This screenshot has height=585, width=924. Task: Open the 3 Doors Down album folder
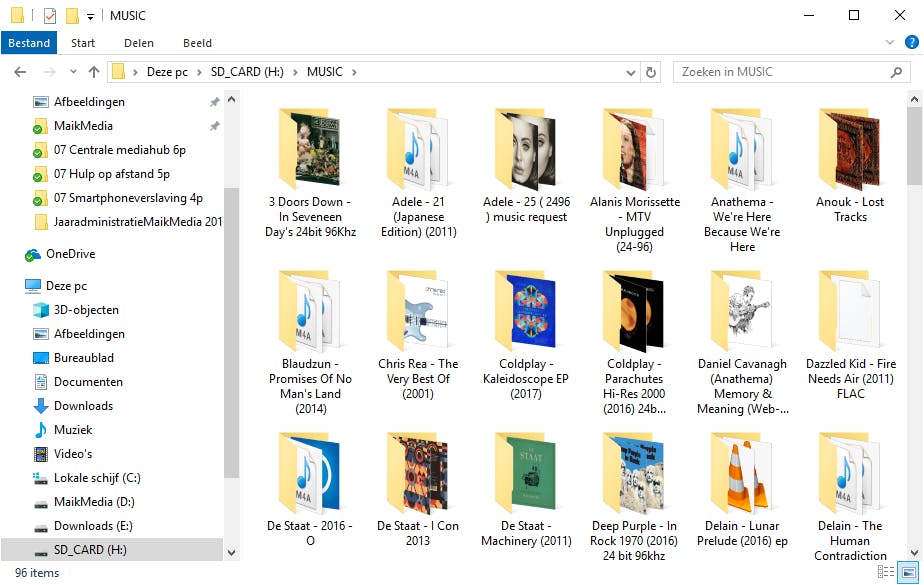(x=310, y=173)
